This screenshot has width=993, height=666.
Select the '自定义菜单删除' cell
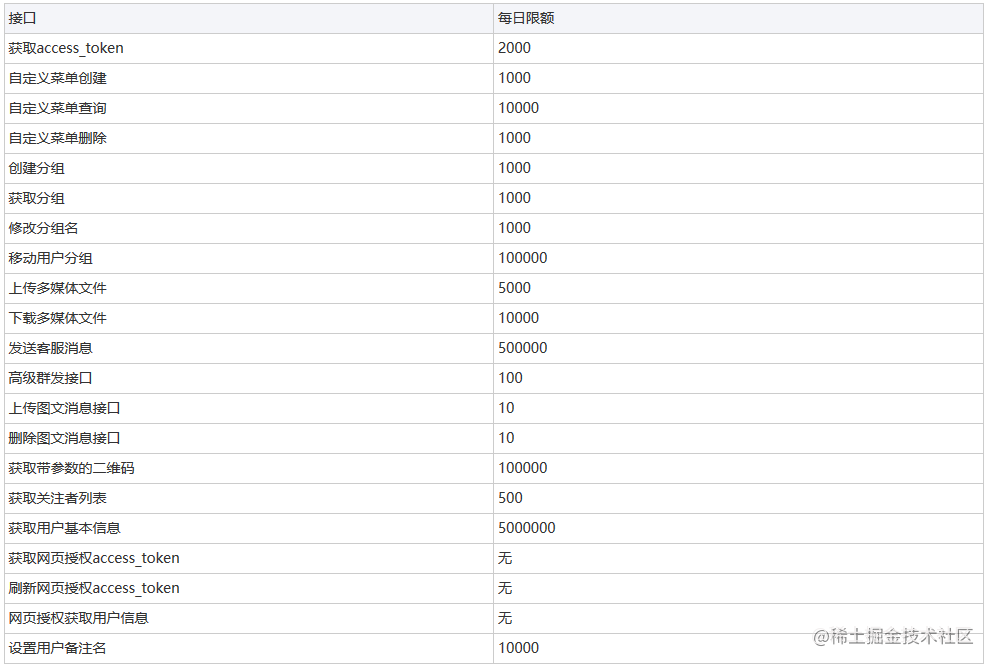click(249, 139)
